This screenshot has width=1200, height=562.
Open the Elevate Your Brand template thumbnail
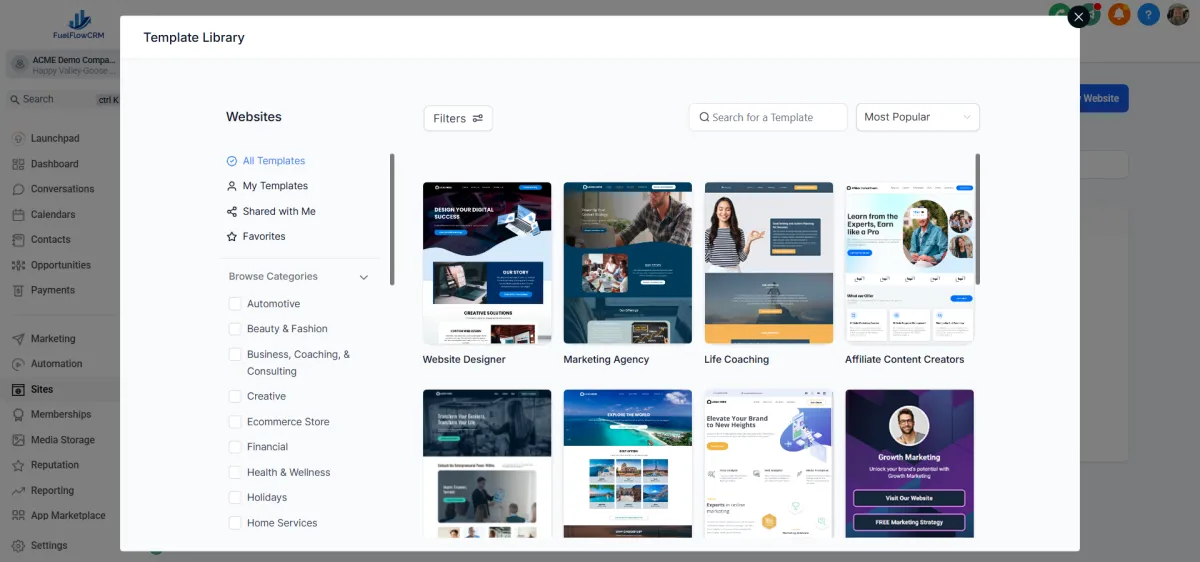[x=769, y=463]
